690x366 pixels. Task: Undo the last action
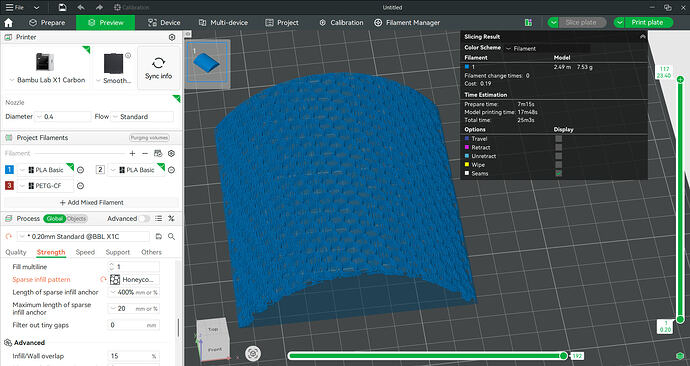click(x=81, y=7)
